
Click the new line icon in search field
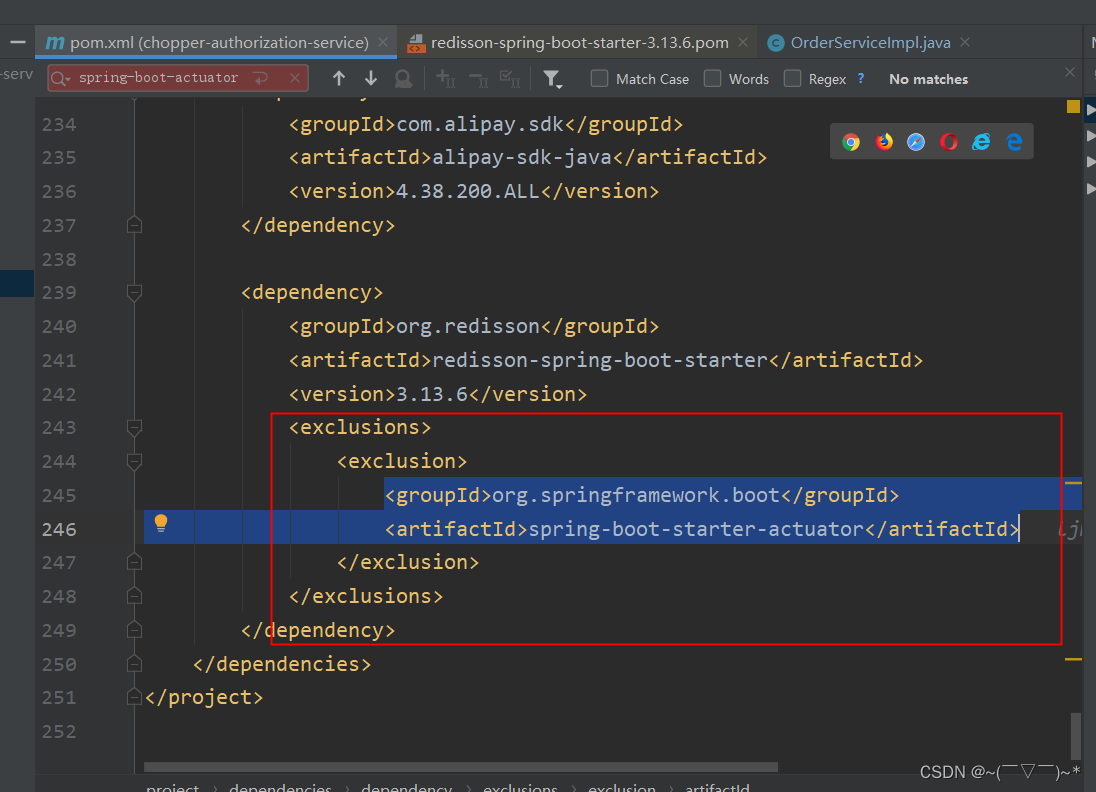click(261, 78)
